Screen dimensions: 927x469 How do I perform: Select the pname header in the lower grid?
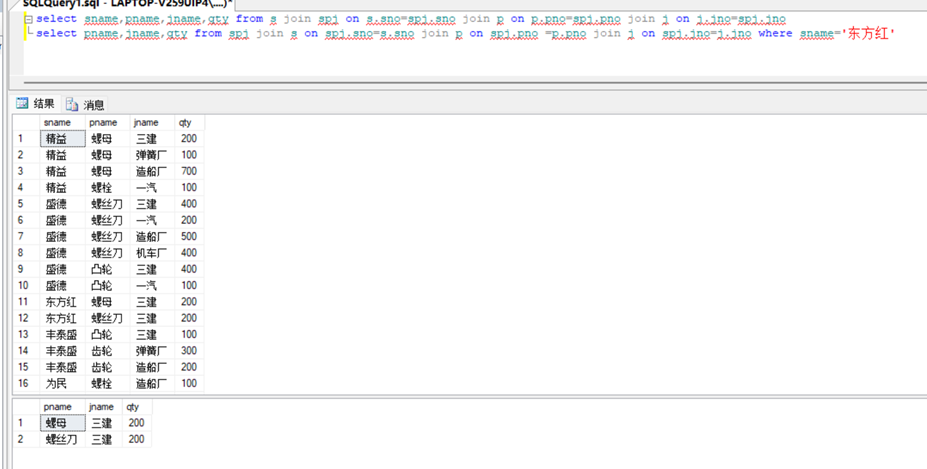pos(63,407)
